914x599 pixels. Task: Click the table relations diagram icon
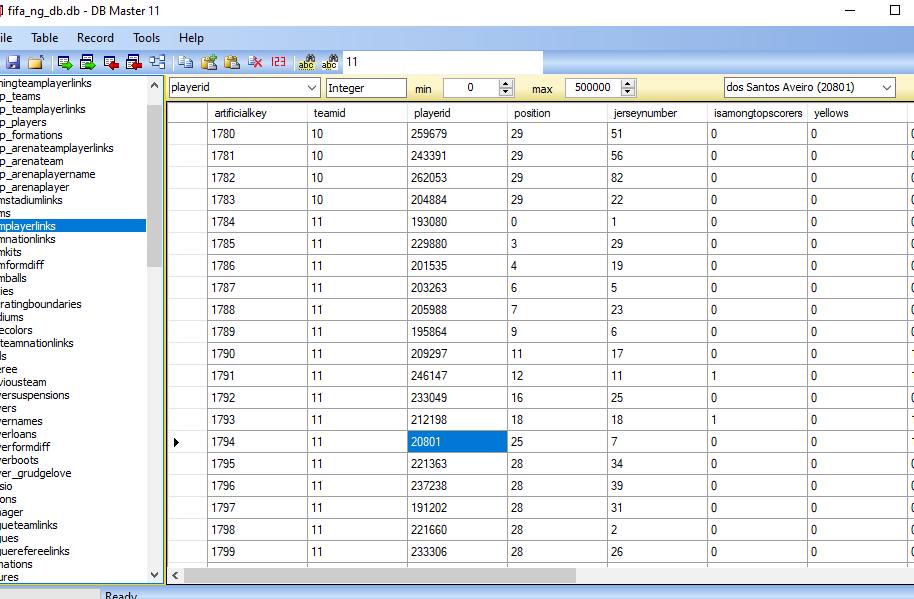pos(157,62)
